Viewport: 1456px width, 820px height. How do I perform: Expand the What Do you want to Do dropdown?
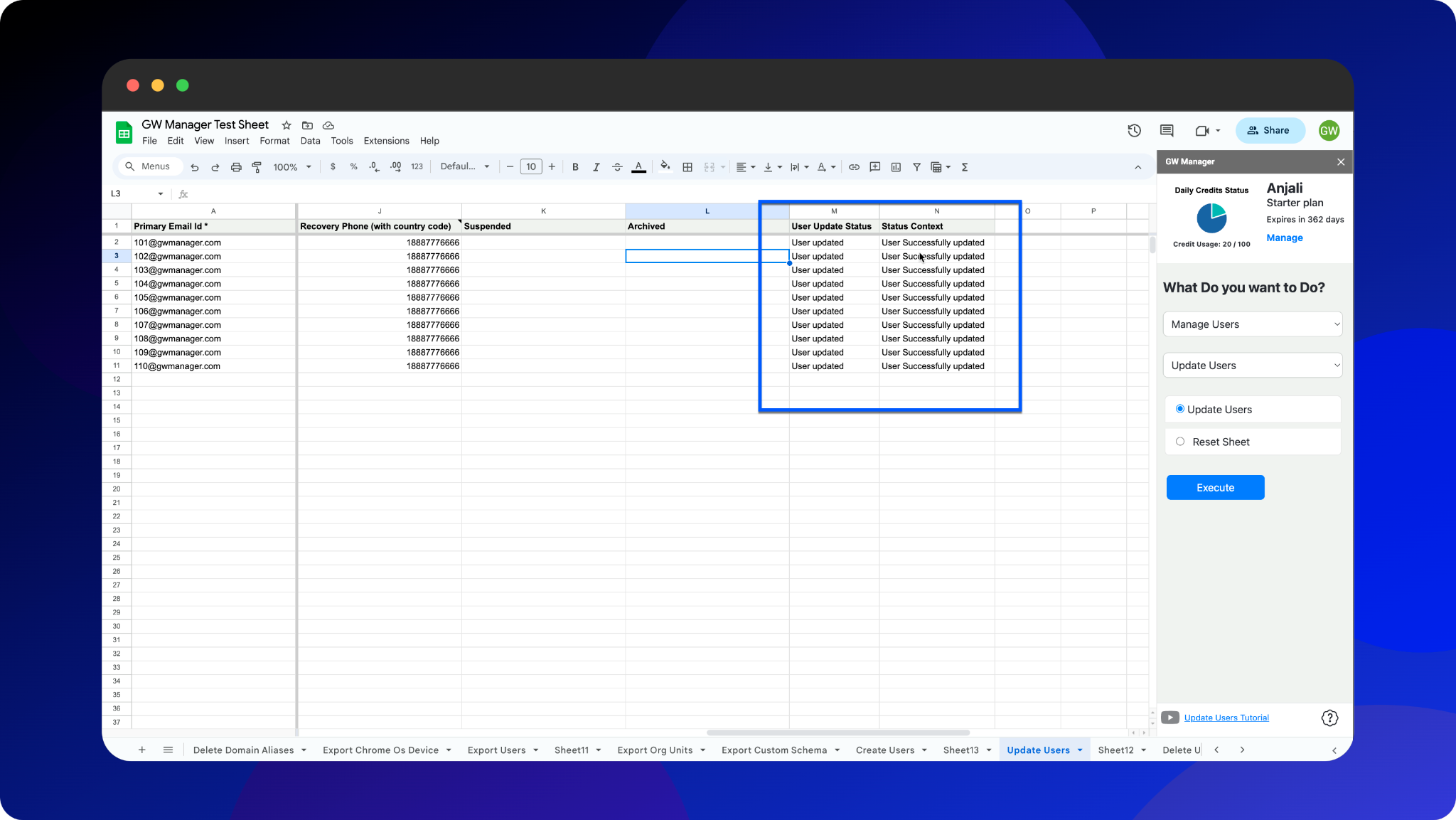click(1253, 324)
